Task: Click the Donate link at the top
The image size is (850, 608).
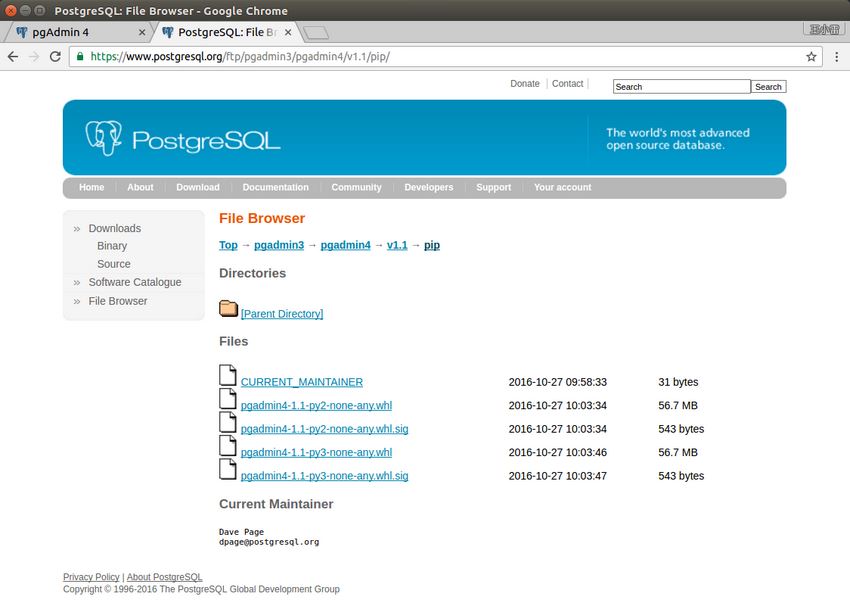Action: pos(525,84)
